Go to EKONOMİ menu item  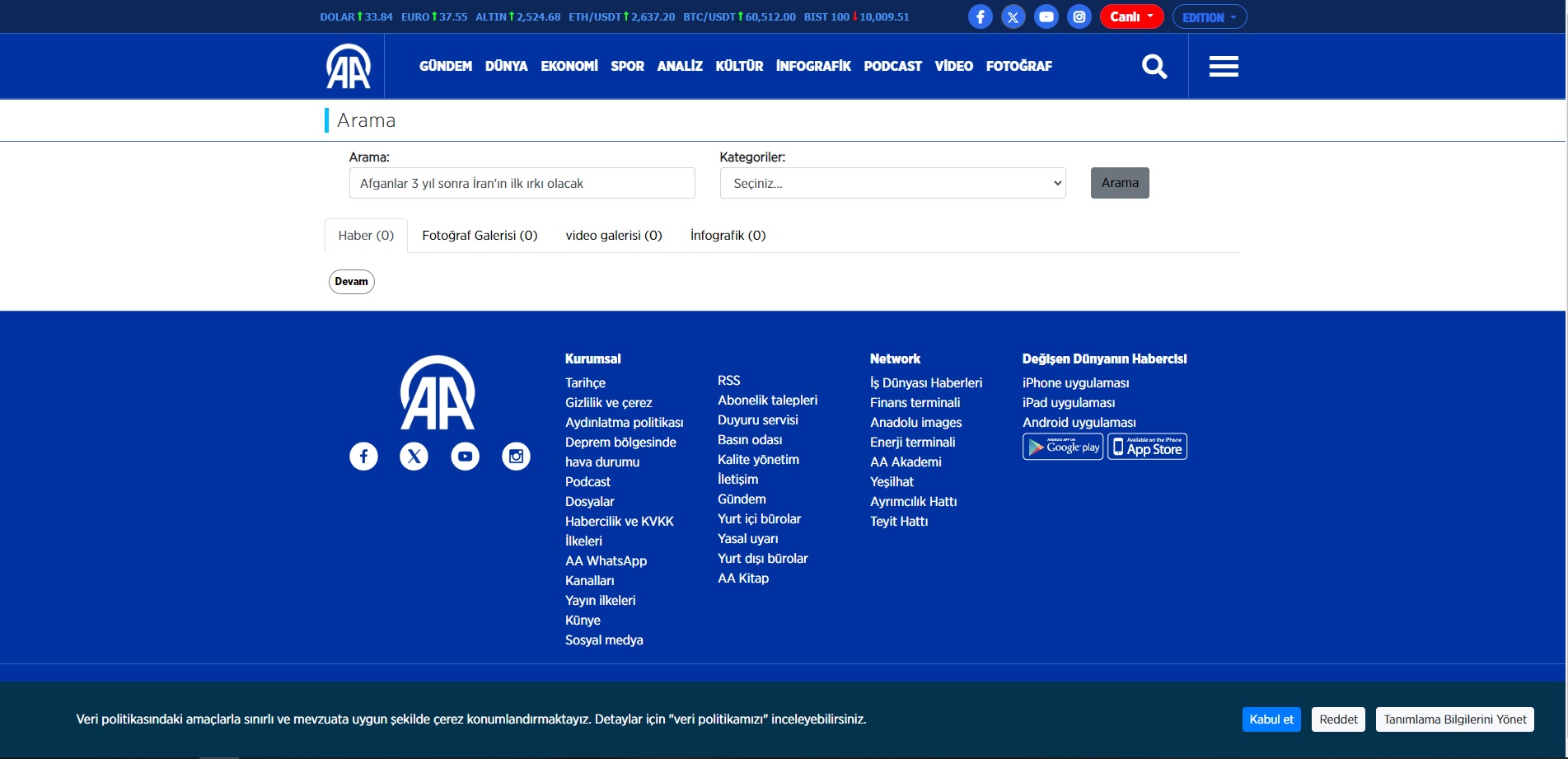click(x=569, y=66)
